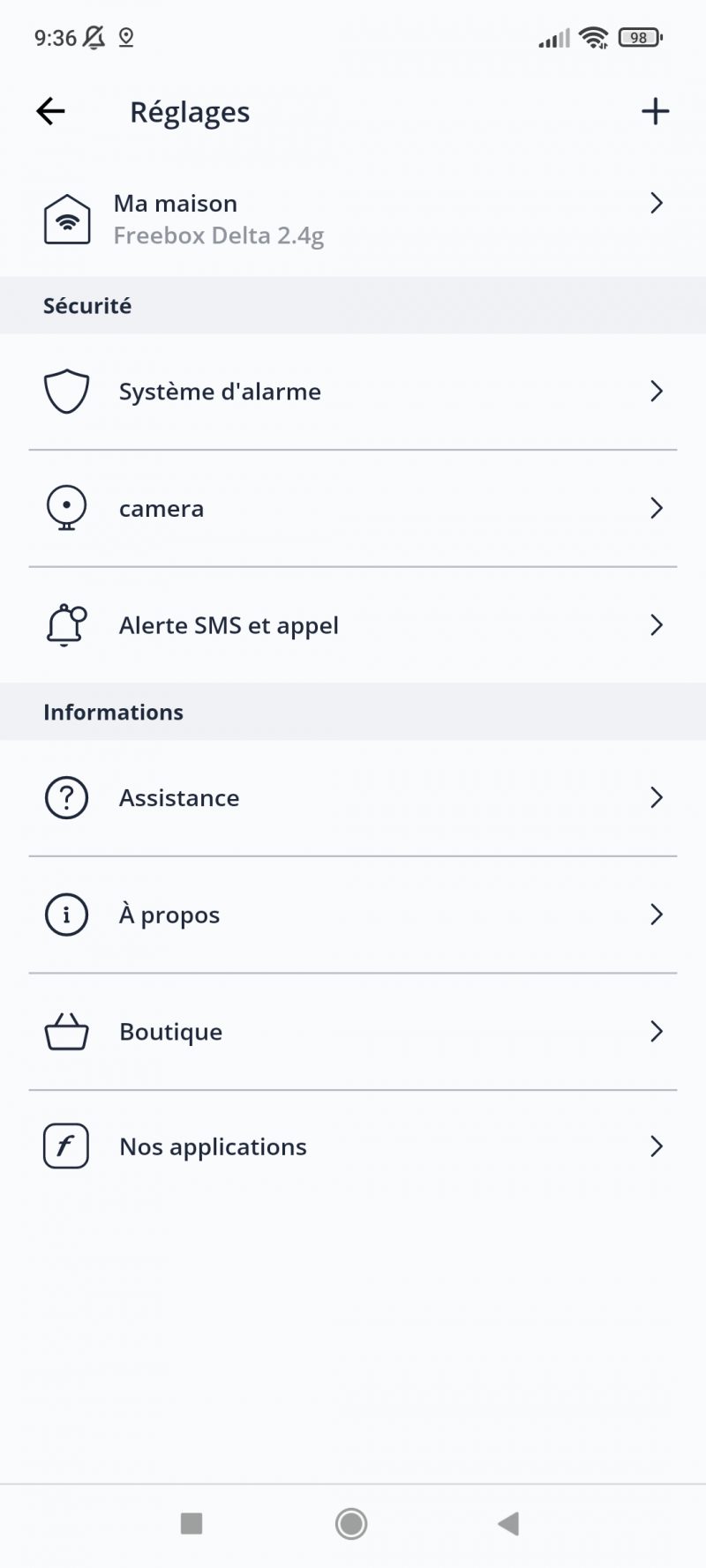Tap the plus add icon
706x1568 pixels.
click(655, 111)
